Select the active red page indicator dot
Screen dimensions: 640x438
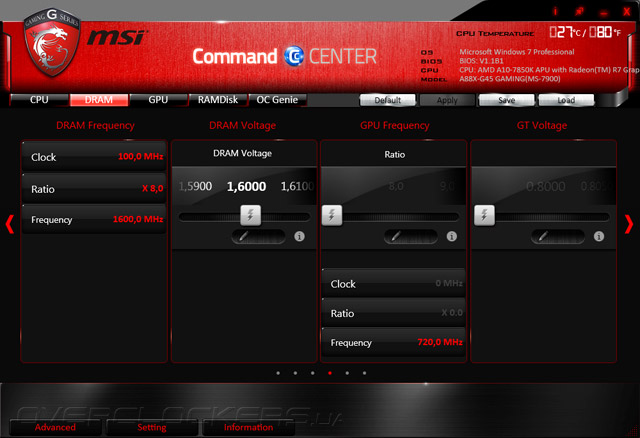click(330, 373)
